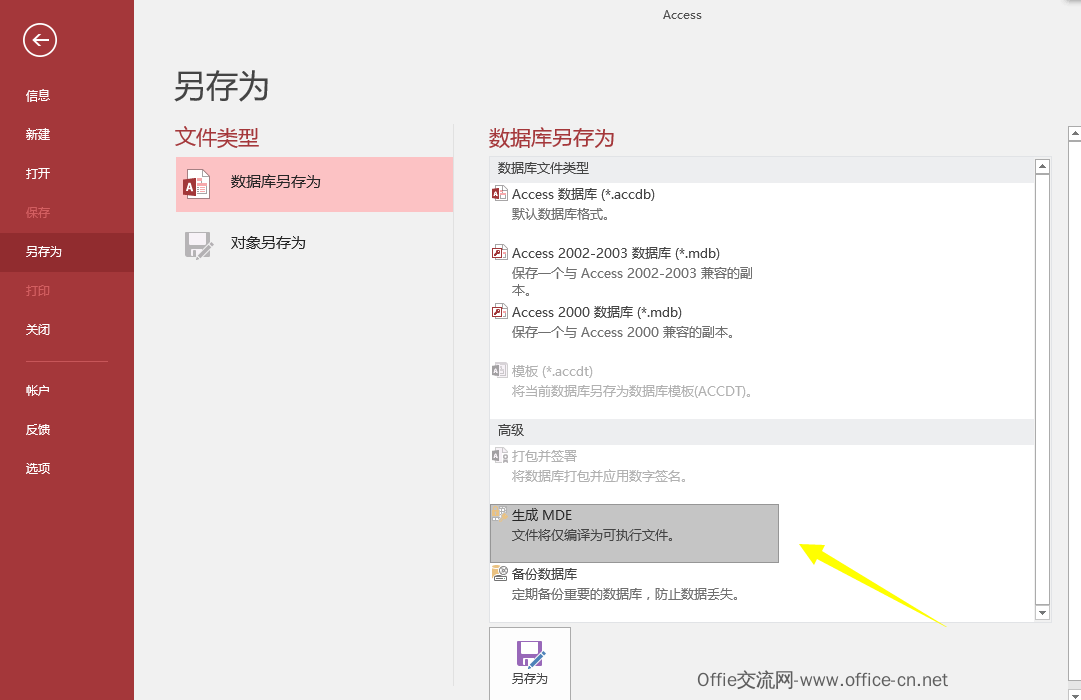
Task: Open the 打开 page
Action: [67, 174]
